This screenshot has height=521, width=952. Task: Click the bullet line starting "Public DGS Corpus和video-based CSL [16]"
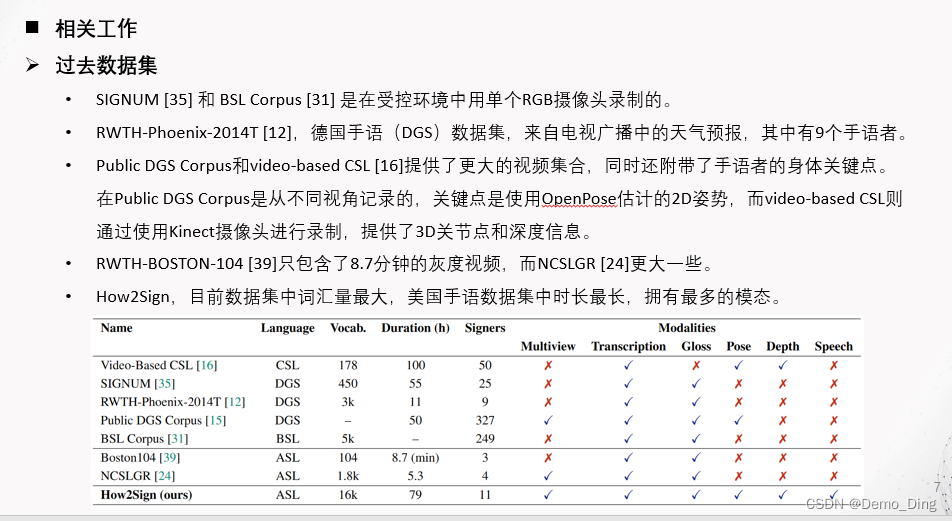pos(492,165)
